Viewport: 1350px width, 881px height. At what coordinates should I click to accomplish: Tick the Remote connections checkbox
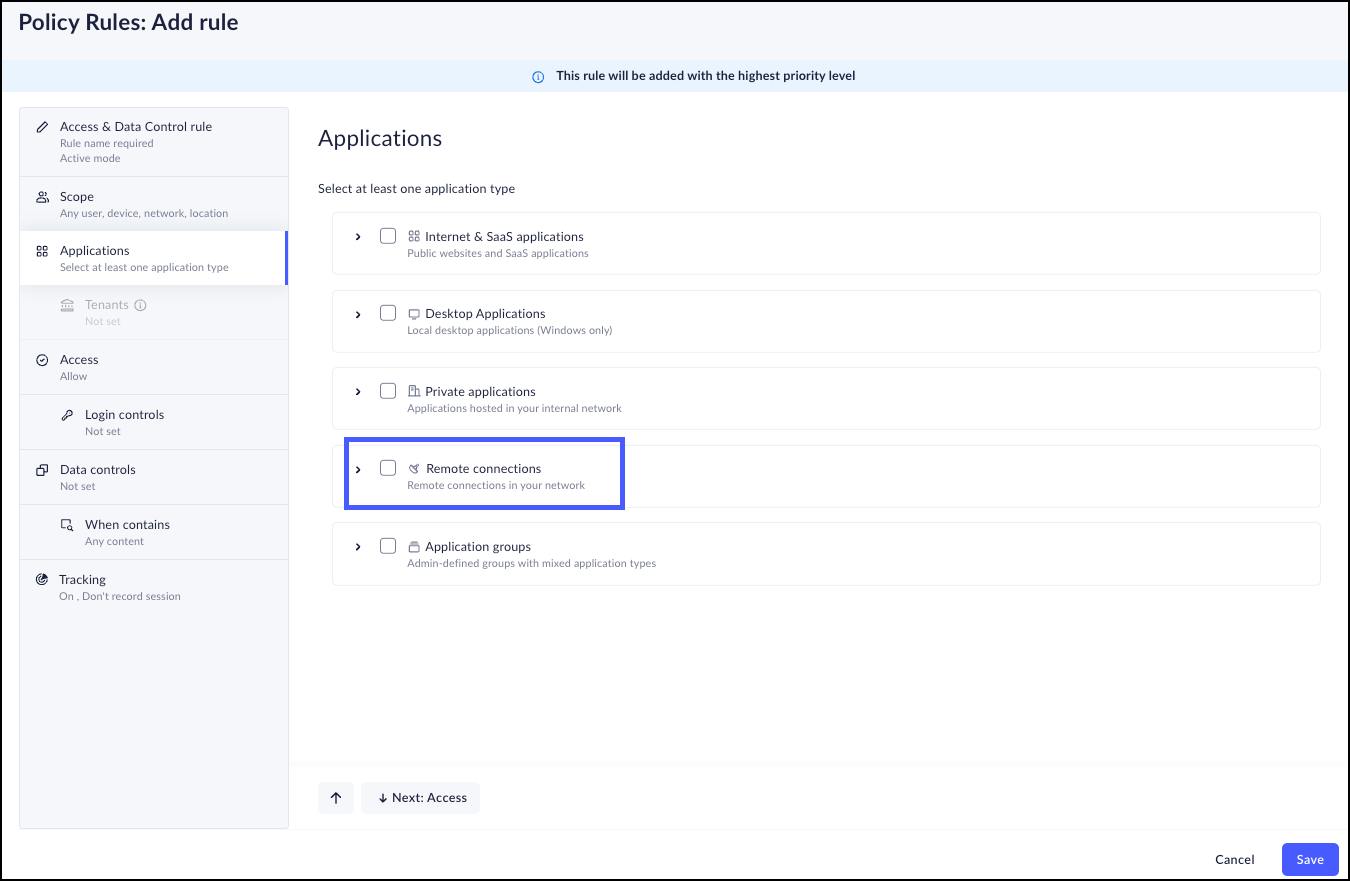coord(388,468)
